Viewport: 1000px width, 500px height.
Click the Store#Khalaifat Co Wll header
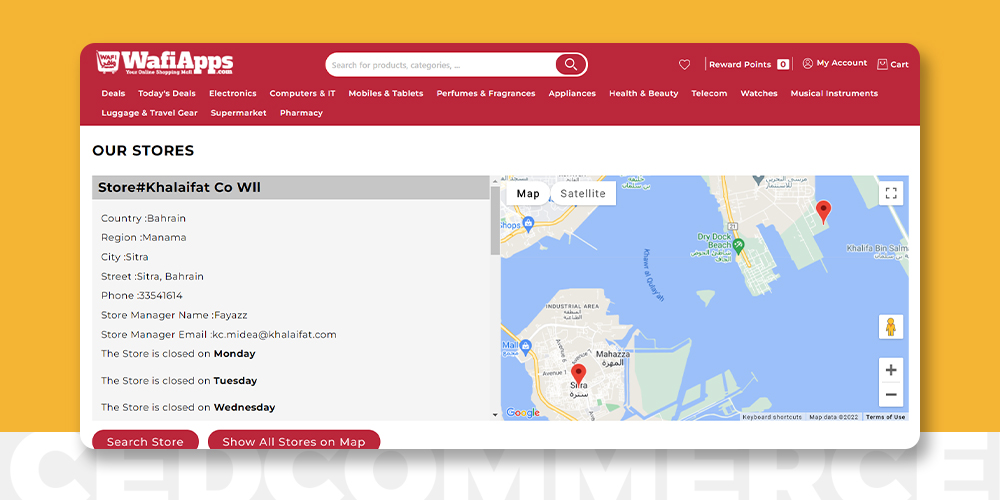[291, 188]
